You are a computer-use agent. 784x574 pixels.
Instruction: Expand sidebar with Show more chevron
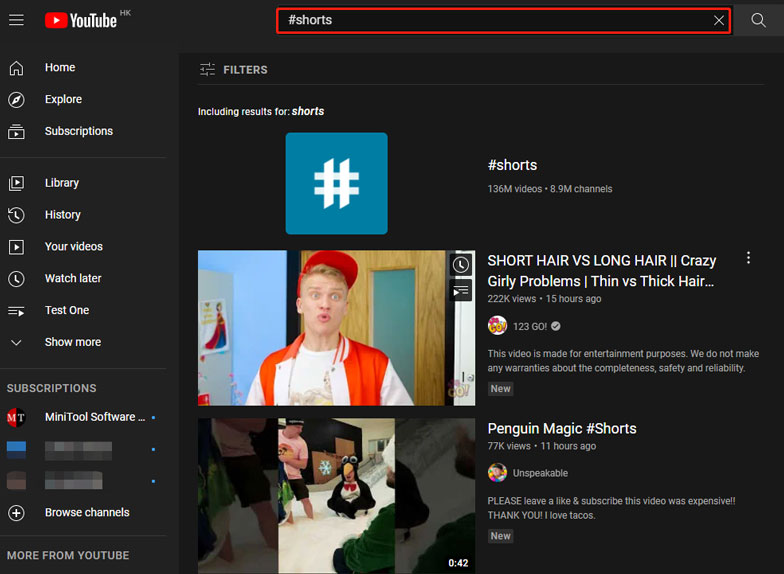[x=16, y=342]
